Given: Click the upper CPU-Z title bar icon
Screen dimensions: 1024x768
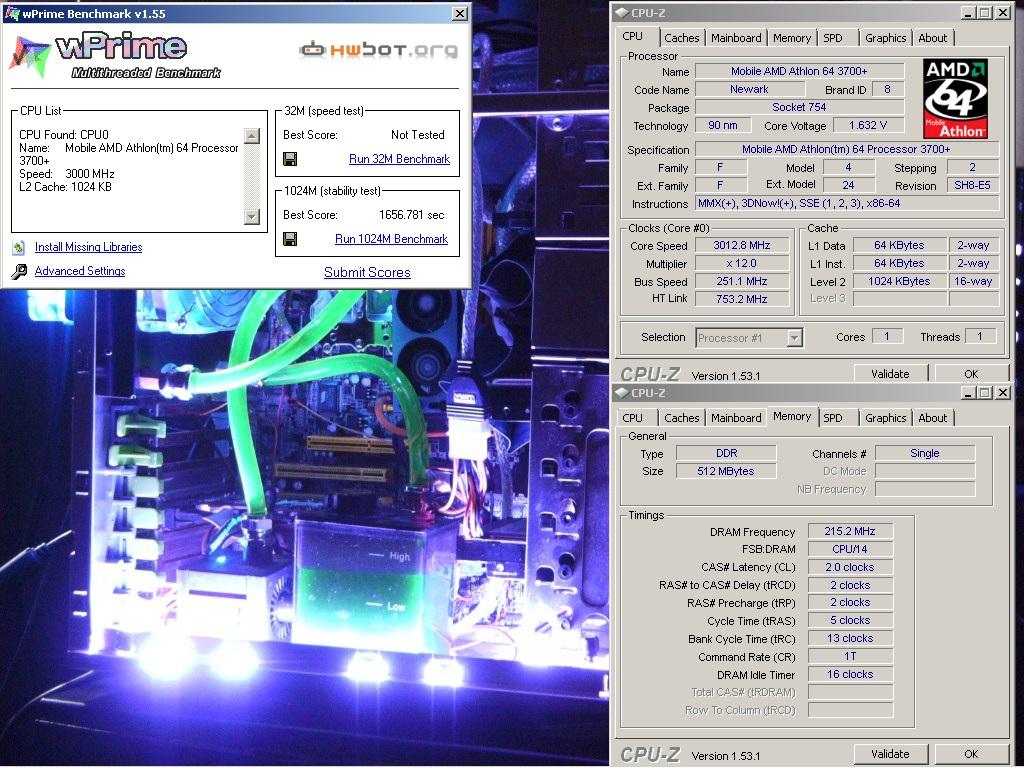Looking at the screenshot, I should click(x=622, y=12).
